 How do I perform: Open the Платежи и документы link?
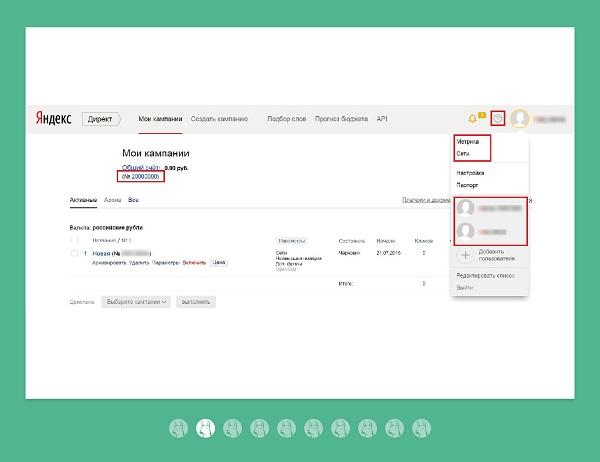coord(426,200)
